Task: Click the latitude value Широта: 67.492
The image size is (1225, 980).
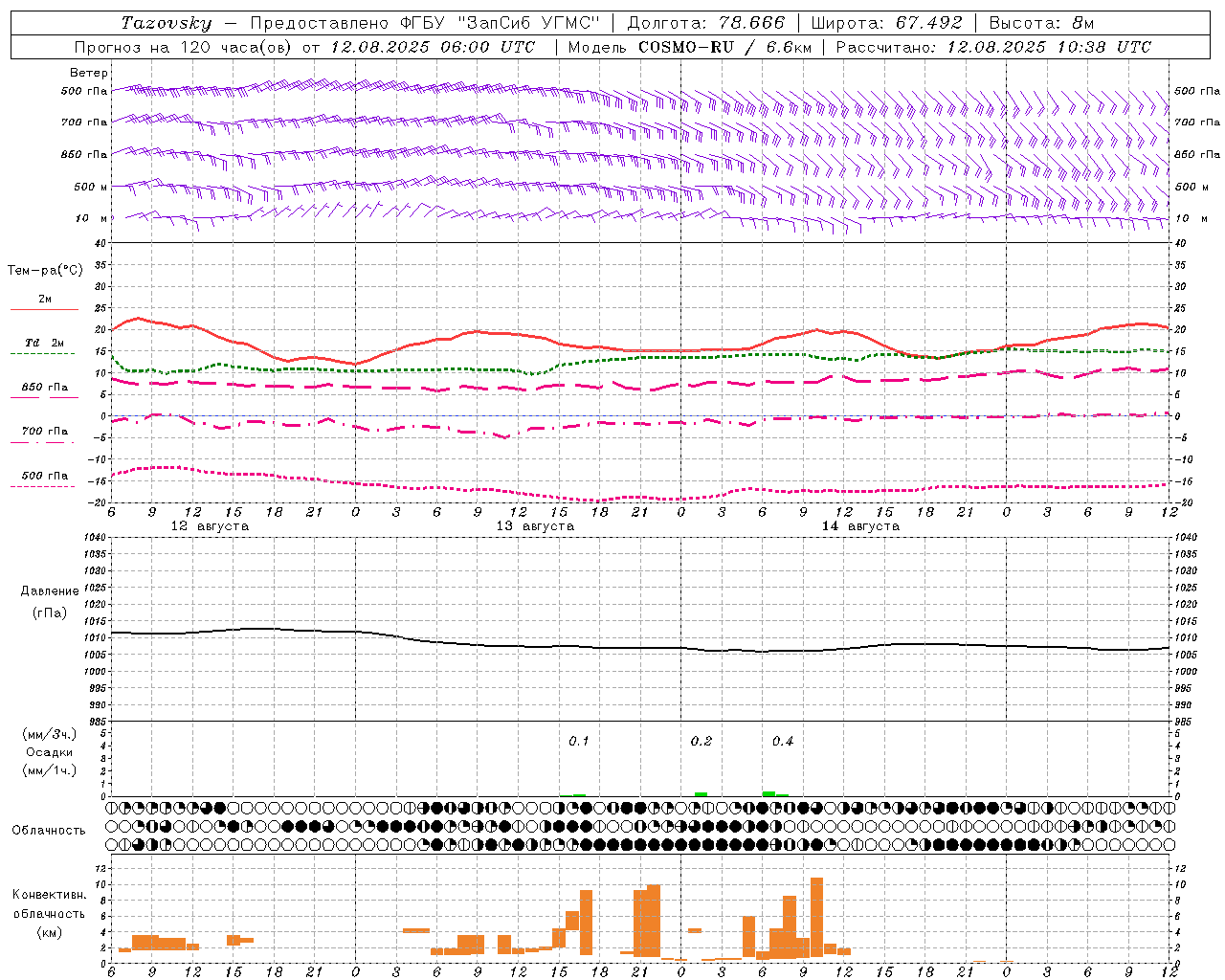Action: pos(886,23)
